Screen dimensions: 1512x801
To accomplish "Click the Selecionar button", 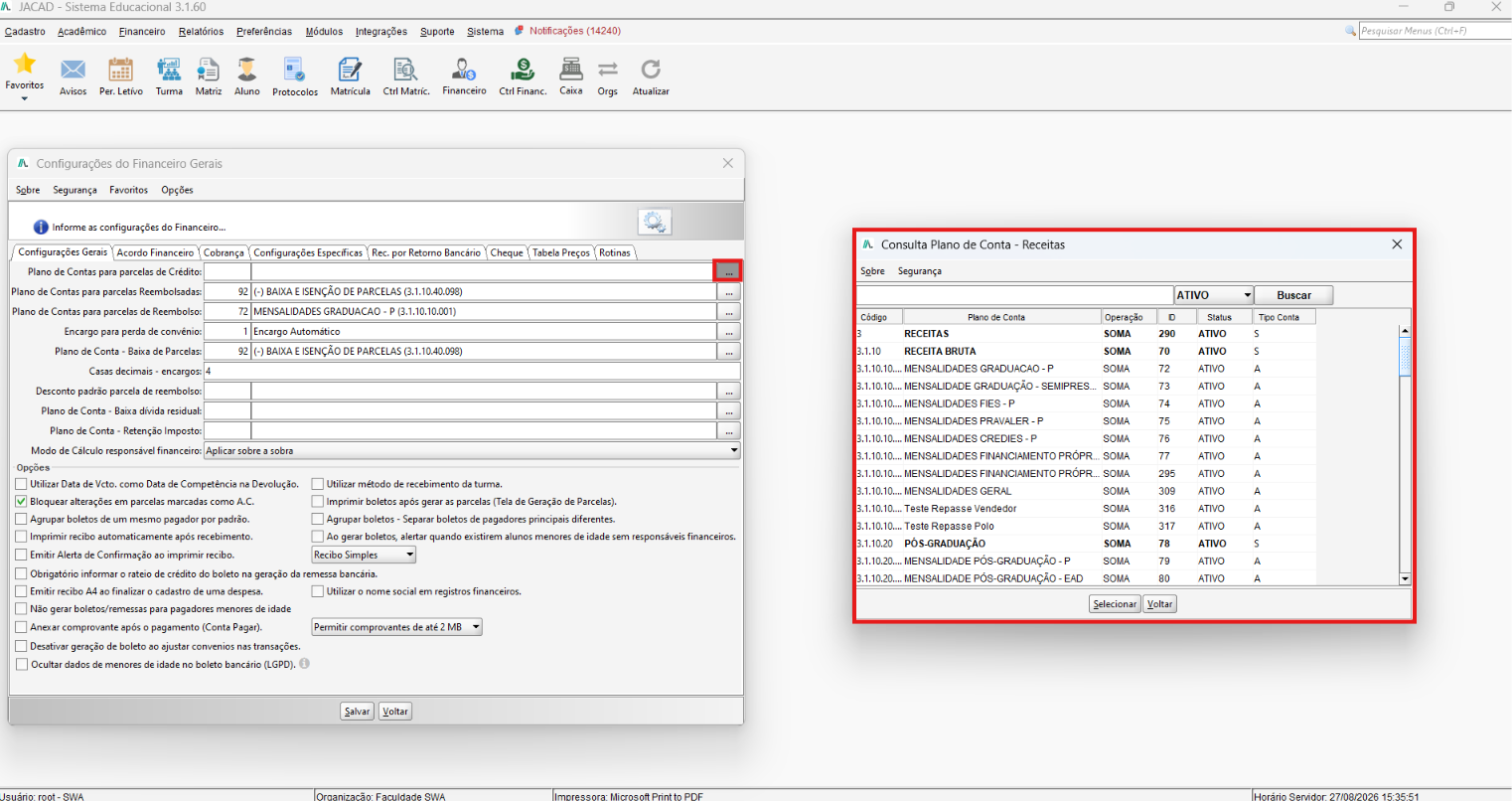I will point(1115,604).
